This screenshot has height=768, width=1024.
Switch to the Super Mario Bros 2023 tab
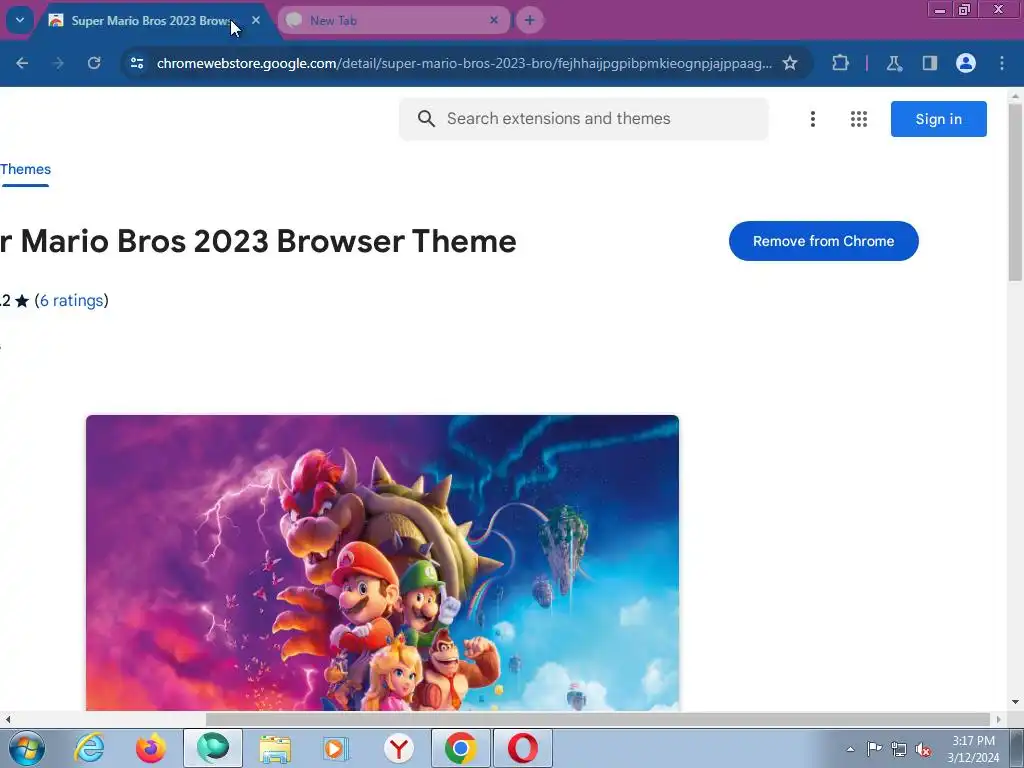coord(152,21)
